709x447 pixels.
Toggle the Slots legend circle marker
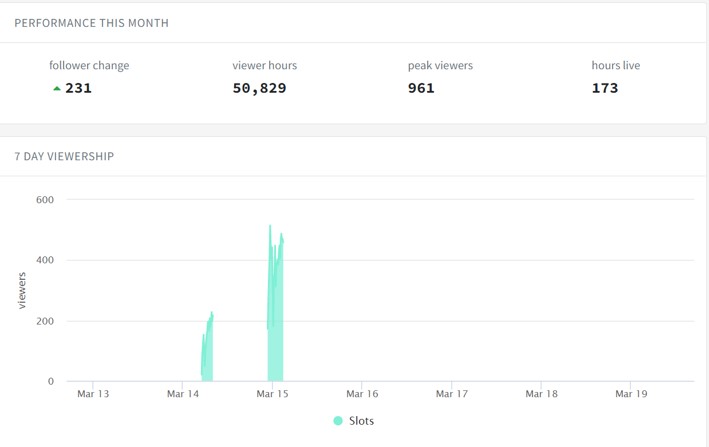(x=338, y=421)
